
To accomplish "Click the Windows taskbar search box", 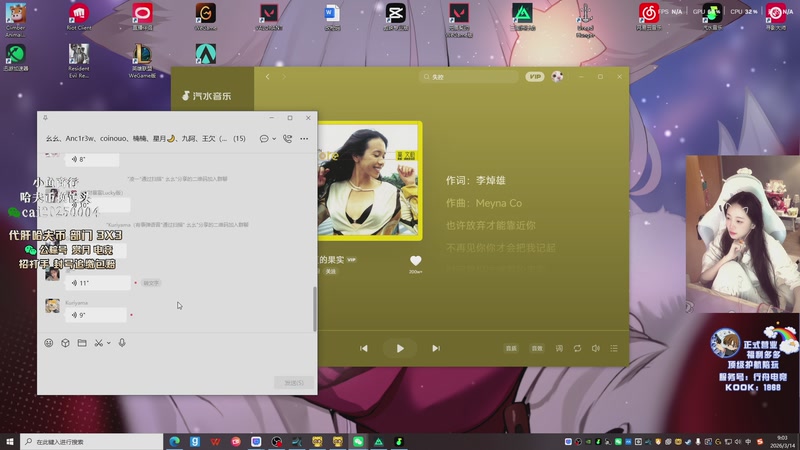I will click(92, 442).
